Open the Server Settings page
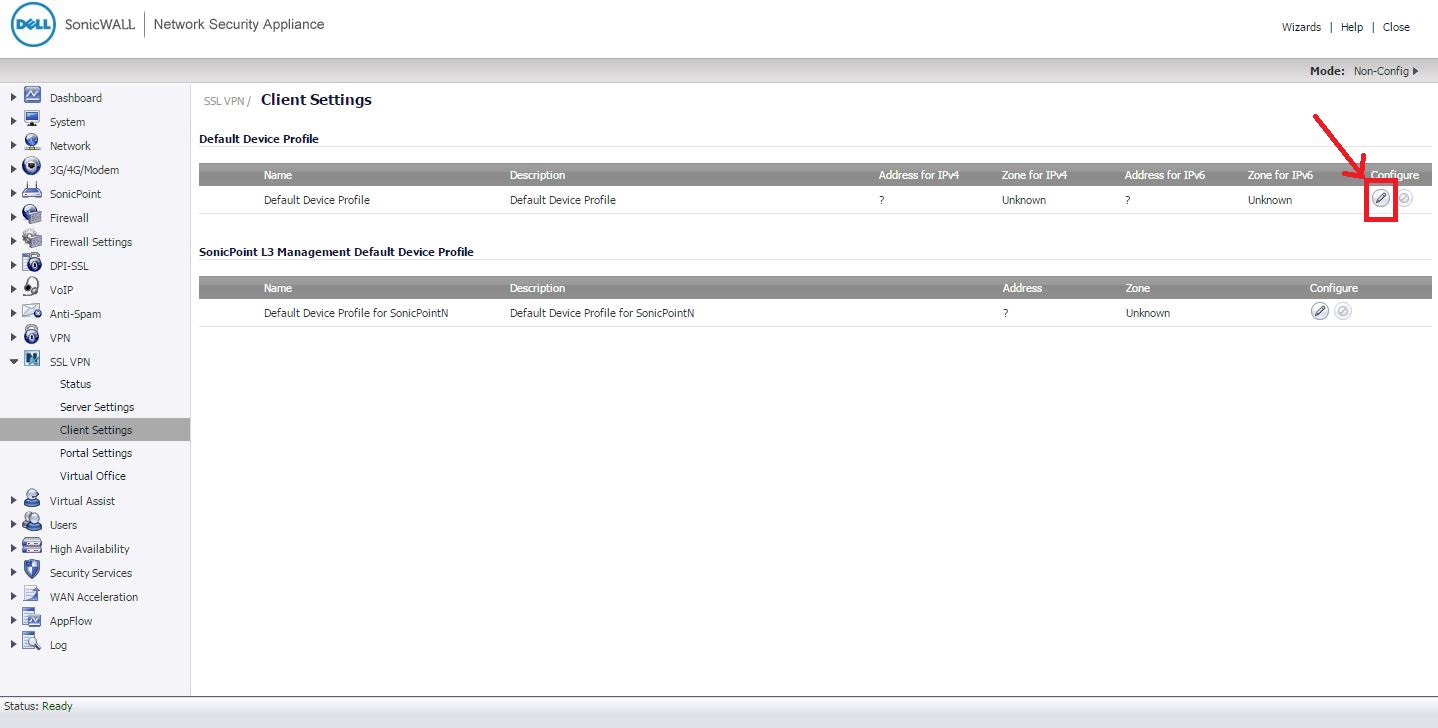1438x728 pixels. [x=96, y=407]
